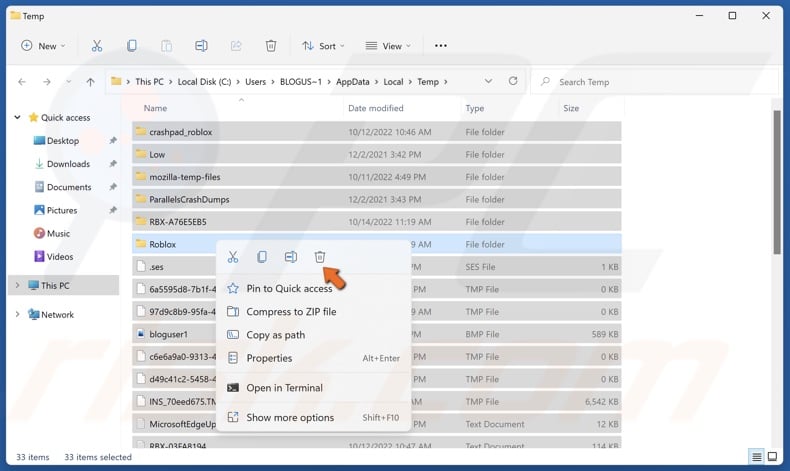Select the Roblox folder row

pyautogui.click(x=377, y=244)
